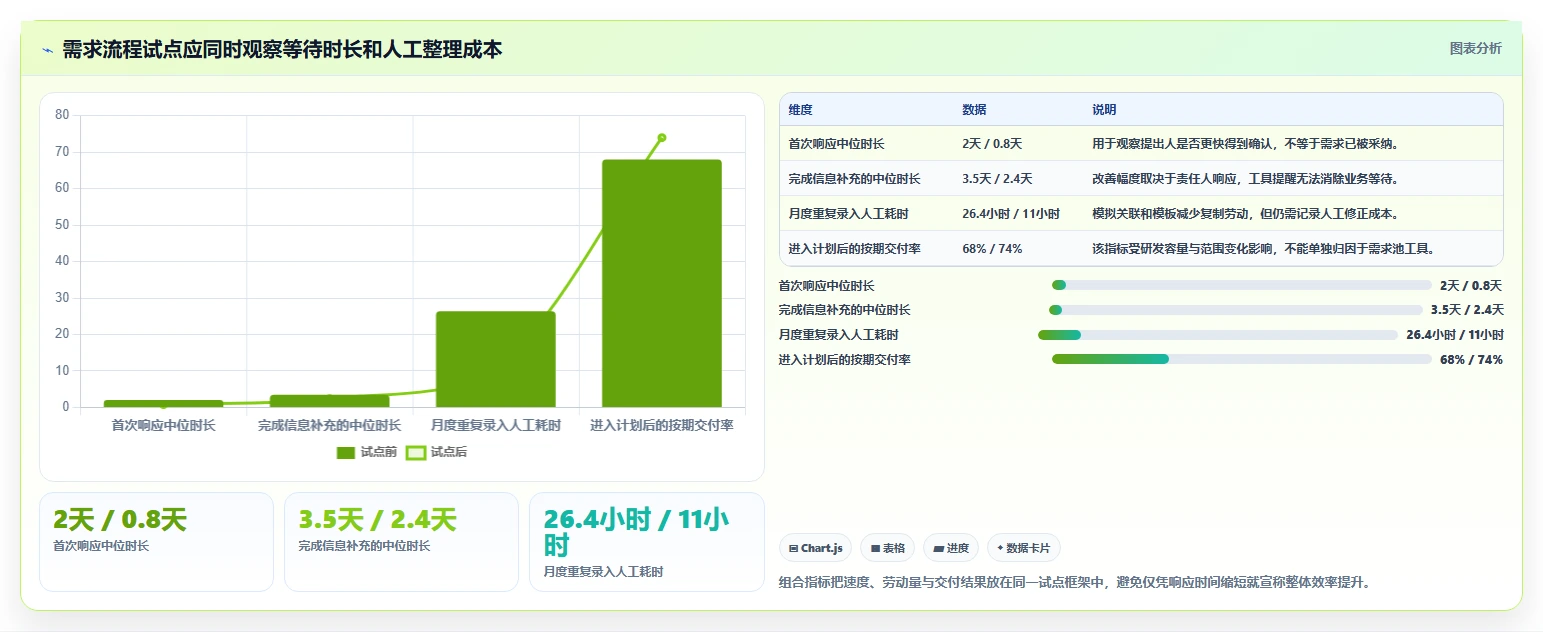The width and height of the screenshot is (1543, 632).
Task: Click the 进入计划后的按期交付率 progress bar
Action: pyautogui.click(x=1242, y=359)
